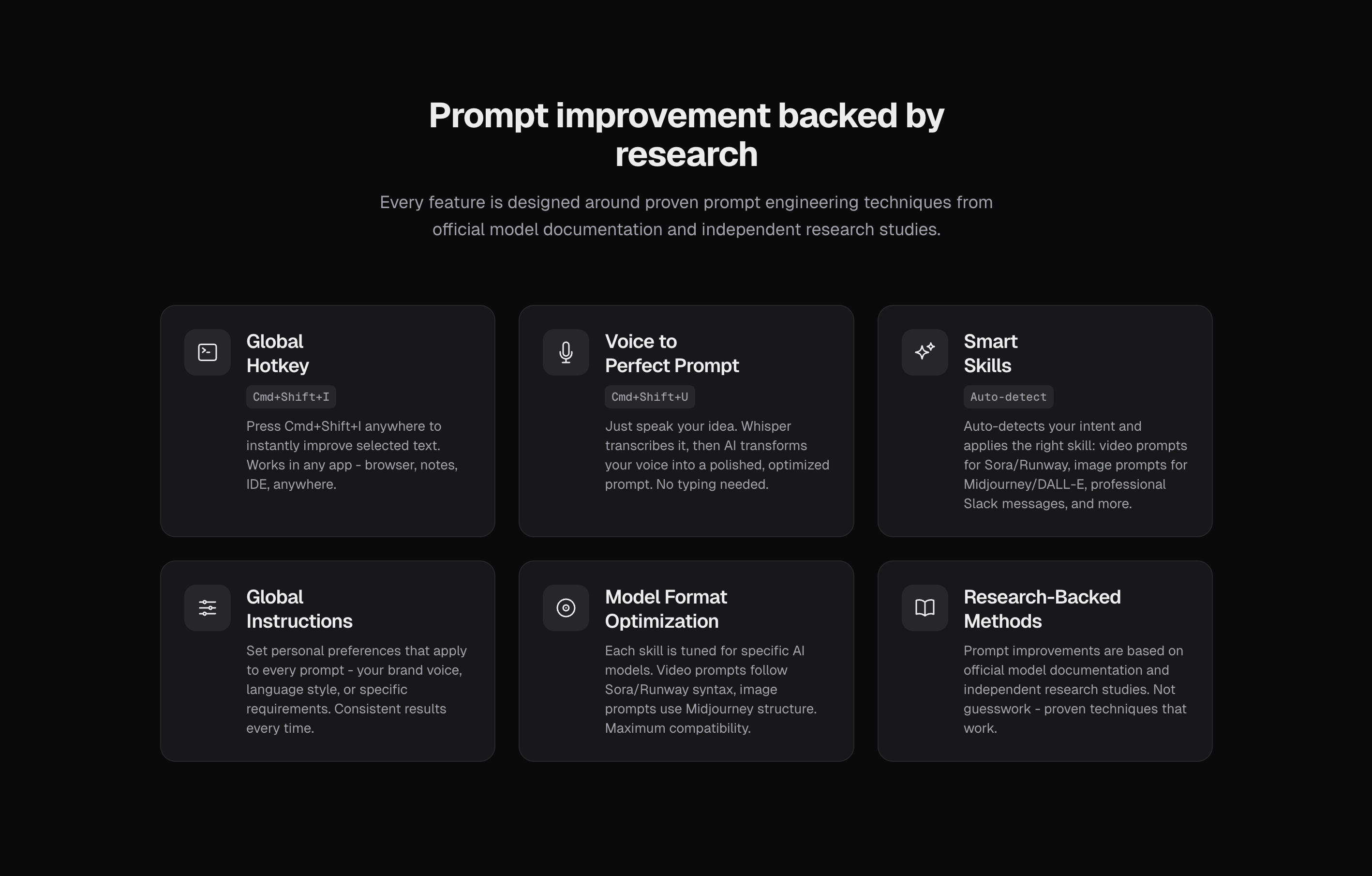The image size is (1372, 876).
Task: Click the sliders icon on Global Instructions card
Action: click(x=207, y=607)
